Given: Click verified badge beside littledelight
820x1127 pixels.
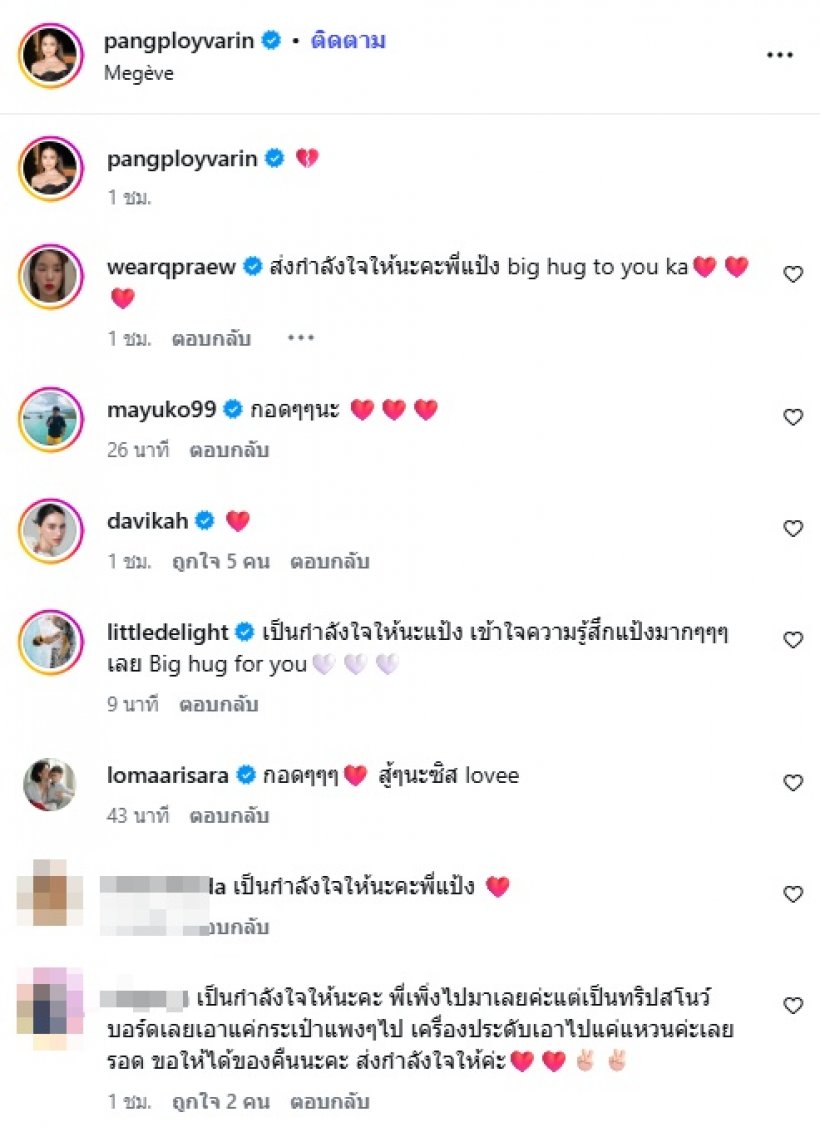Looking at the screenshot, I should click(242, 631).
